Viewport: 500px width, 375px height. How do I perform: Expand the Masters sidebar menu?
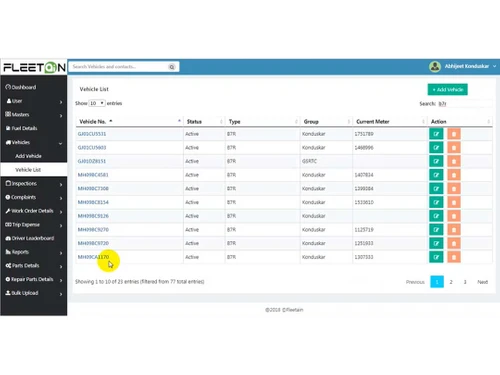(x=34, y=115)
